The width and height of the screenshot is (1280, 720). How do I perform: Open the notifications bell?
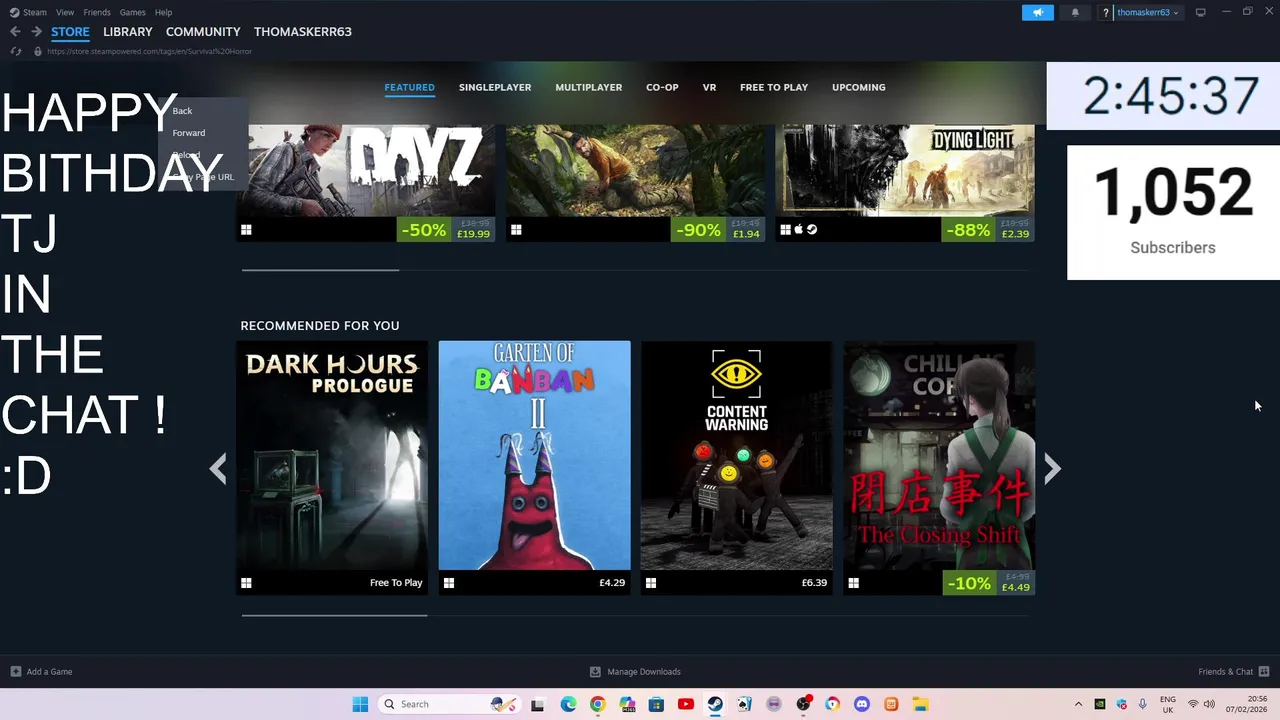pyautogui.click(x=1075, y=12)
